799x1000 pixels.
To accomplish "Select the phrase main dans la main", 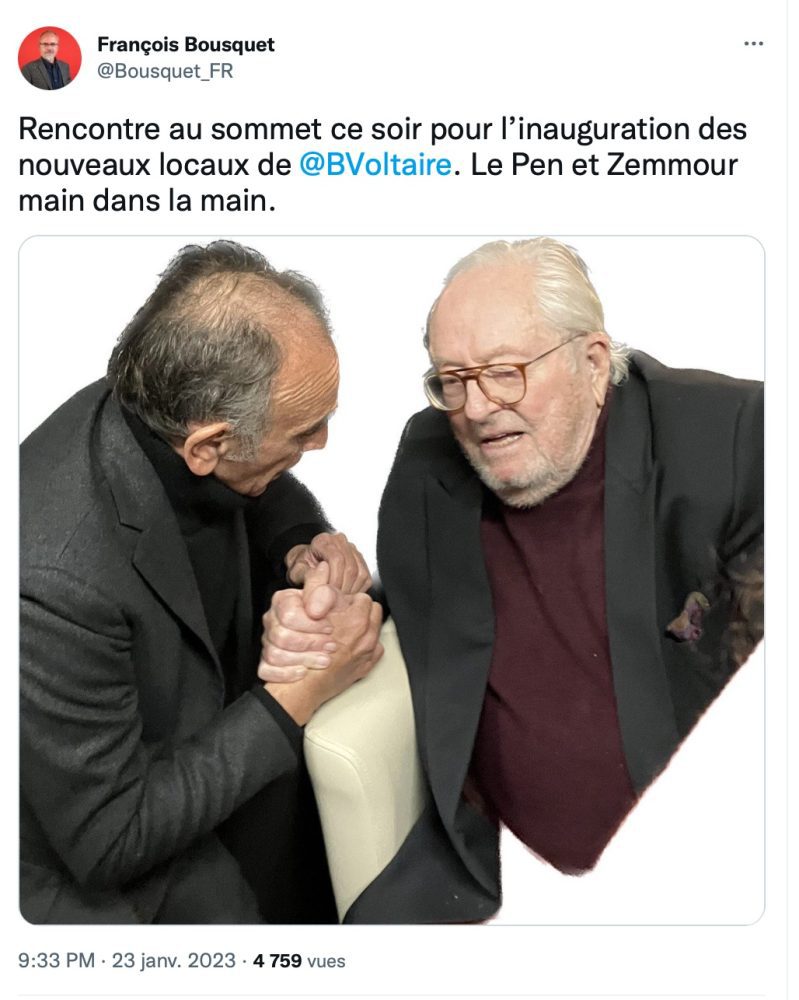I will pyautogui.click(x=147, y=201).
